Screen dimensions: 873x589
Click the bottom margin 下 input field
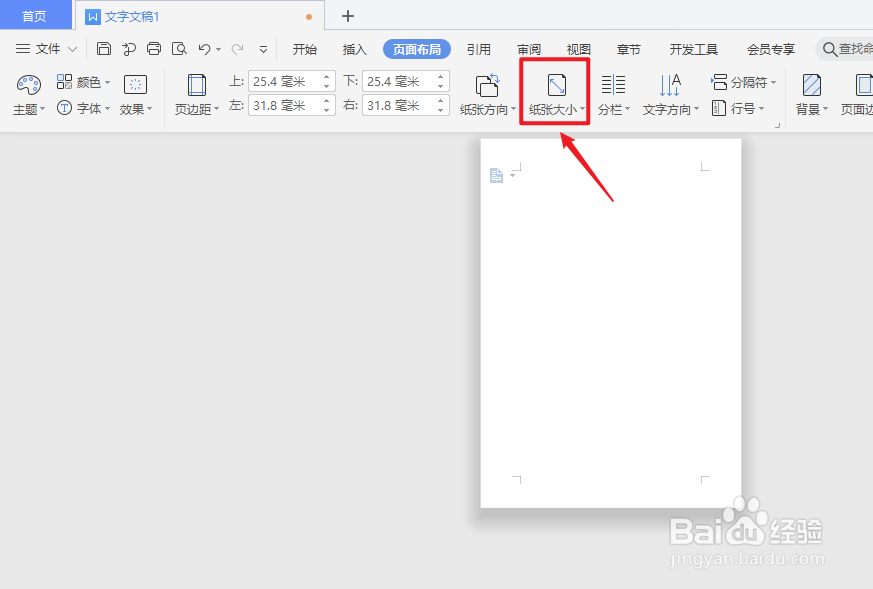coord(399,82)
